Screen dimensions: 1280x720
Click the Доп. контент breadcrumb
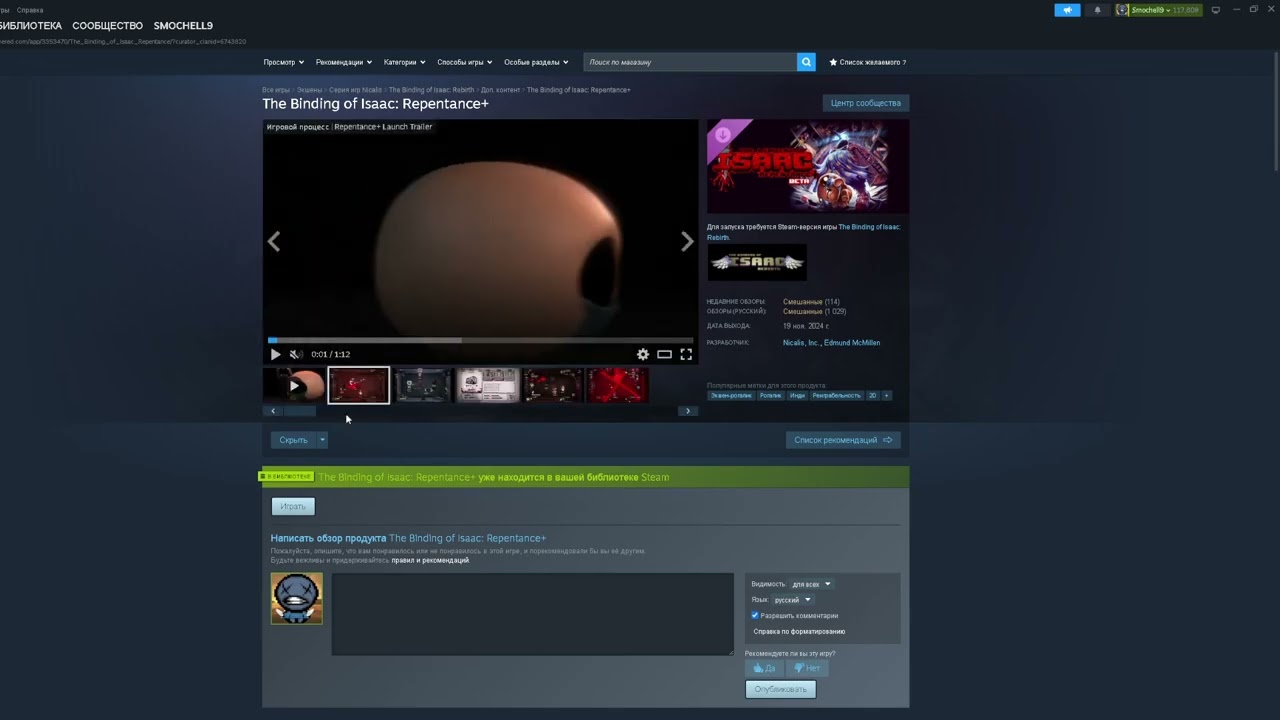pos(500,90)
